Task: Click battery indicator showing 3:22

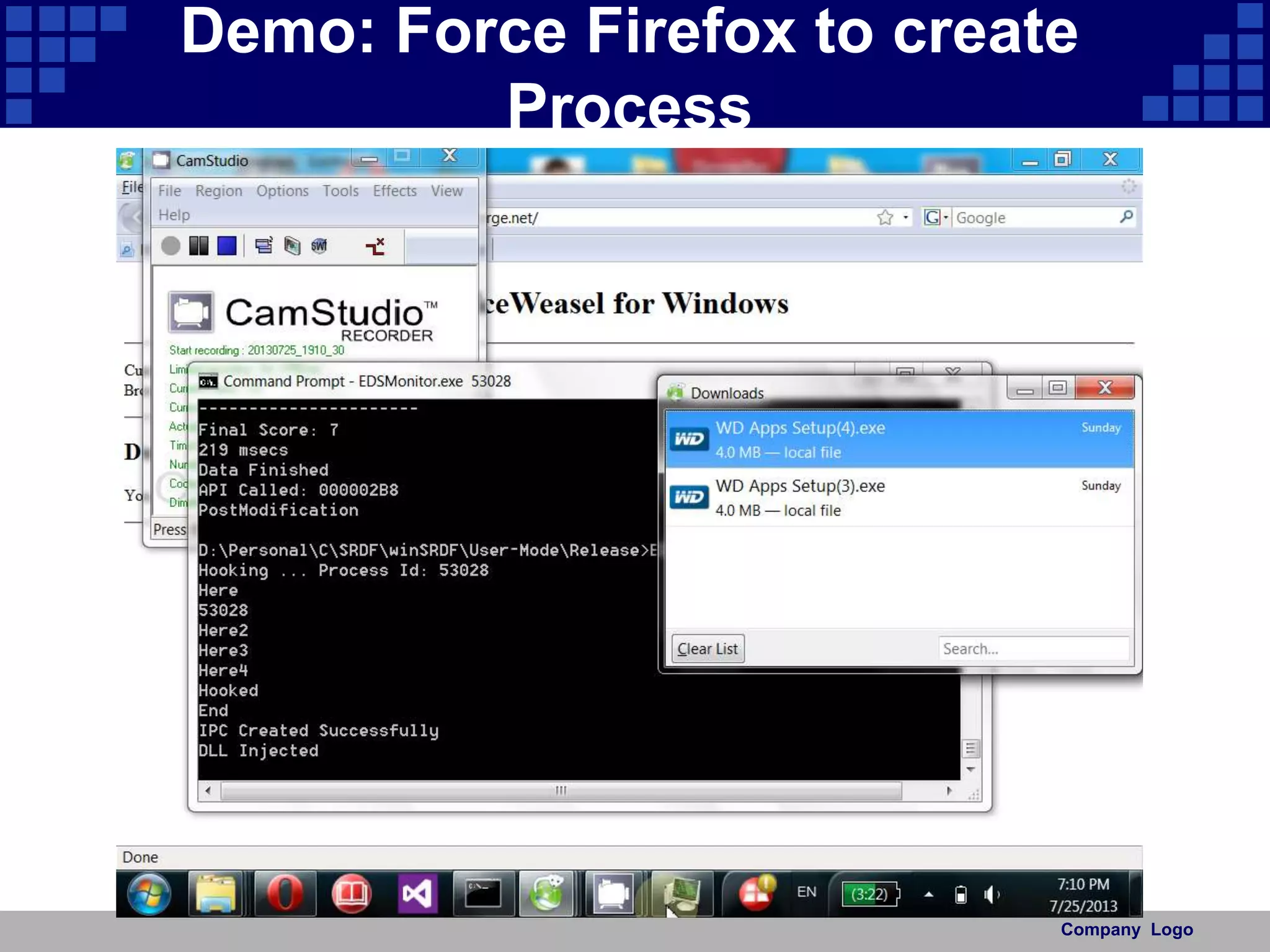Action: (x=870, y=894)
